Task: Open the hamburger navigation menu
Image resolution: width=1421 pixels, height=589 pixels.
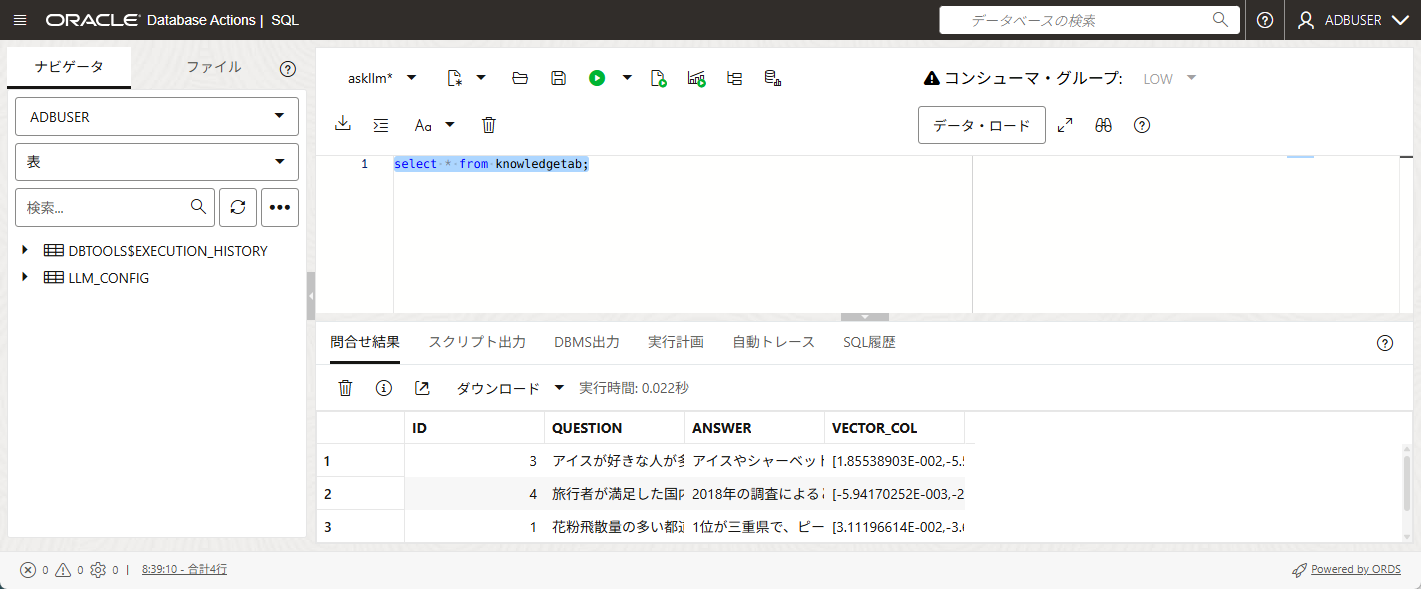Action: (20, 20)
